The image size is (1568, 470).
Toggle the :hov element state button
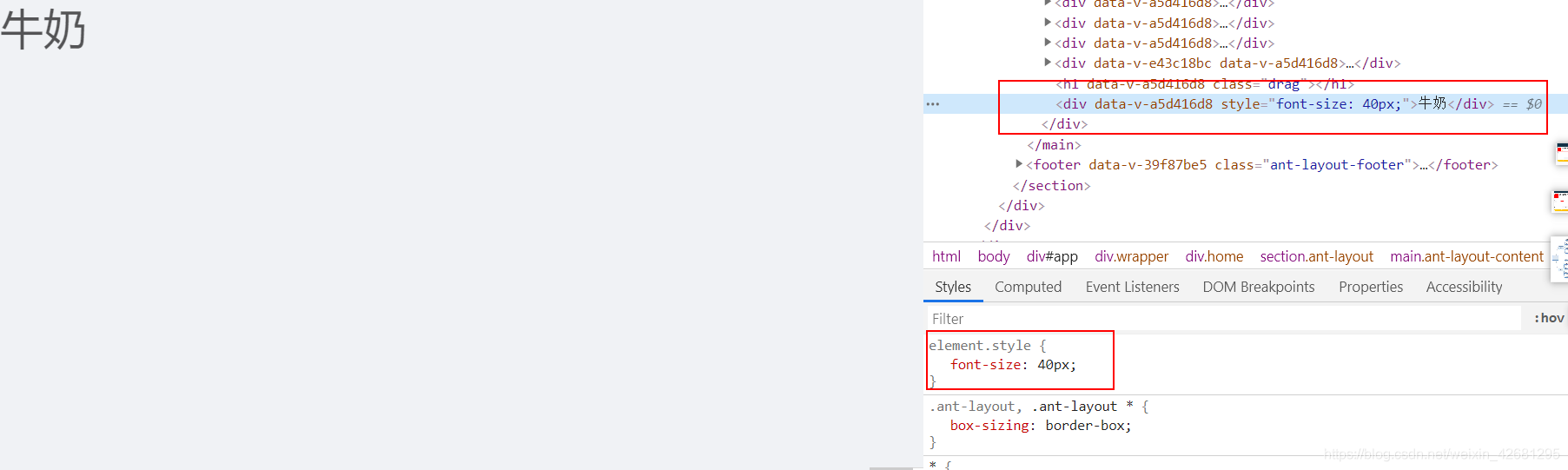tap(1549, 318)
